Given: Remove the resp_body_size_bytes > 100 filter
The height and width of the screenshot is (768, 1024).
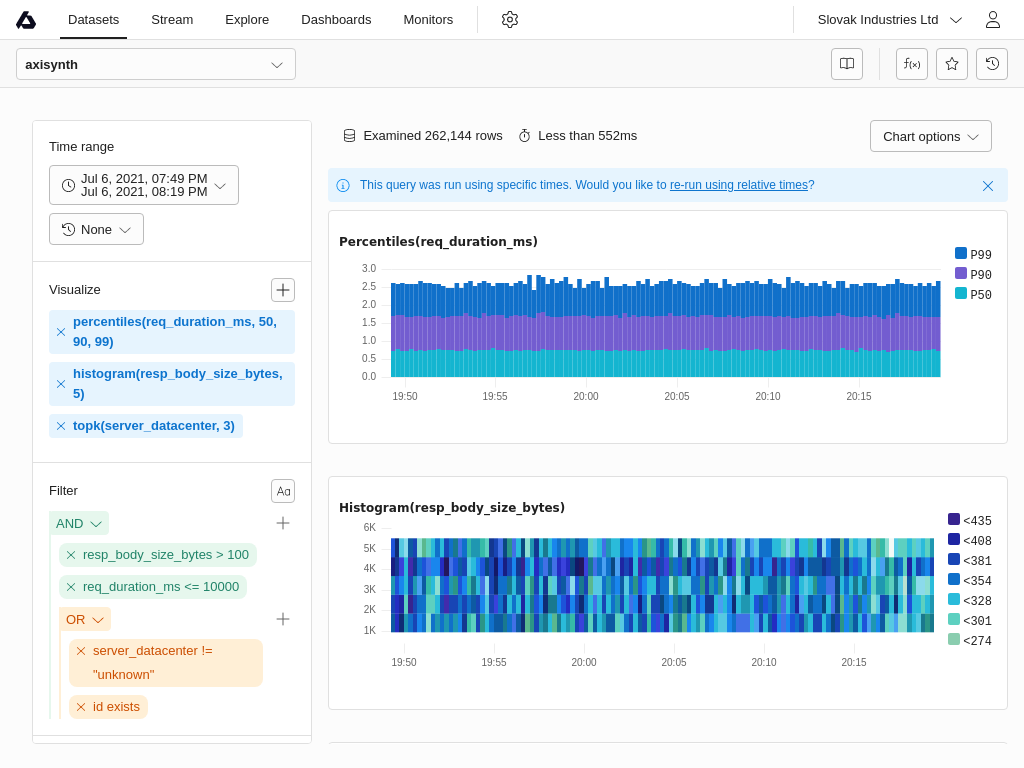Looking at the screenshot, I should click(71, 555).
